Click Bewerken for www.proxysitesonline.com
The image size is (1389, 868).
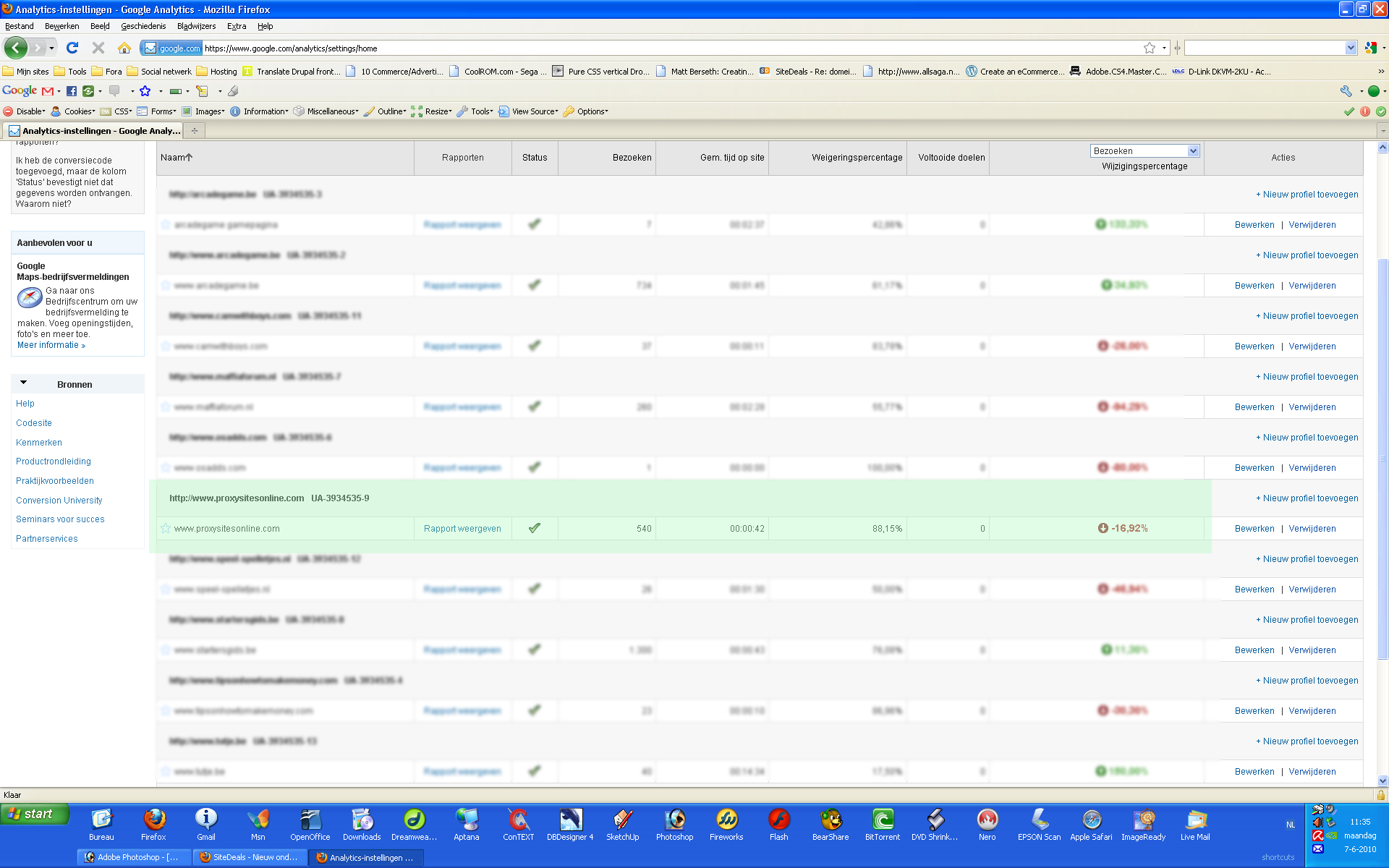click(x=1254, y=529)
